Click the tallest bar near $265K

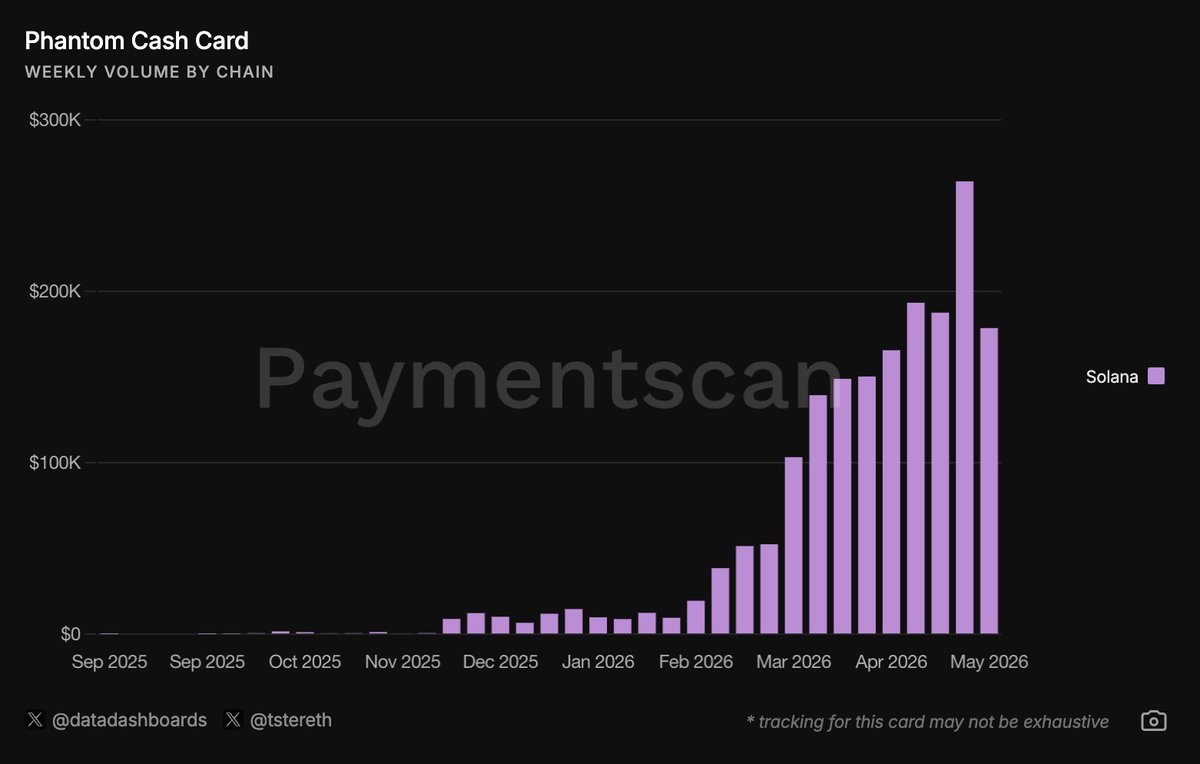(964, 407)
